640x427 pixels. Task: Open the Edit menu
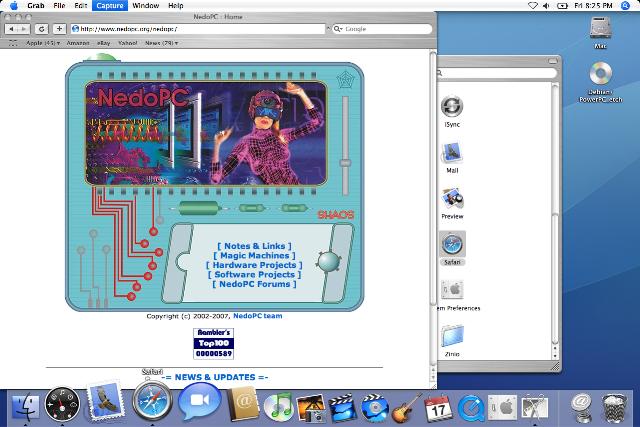81,6
